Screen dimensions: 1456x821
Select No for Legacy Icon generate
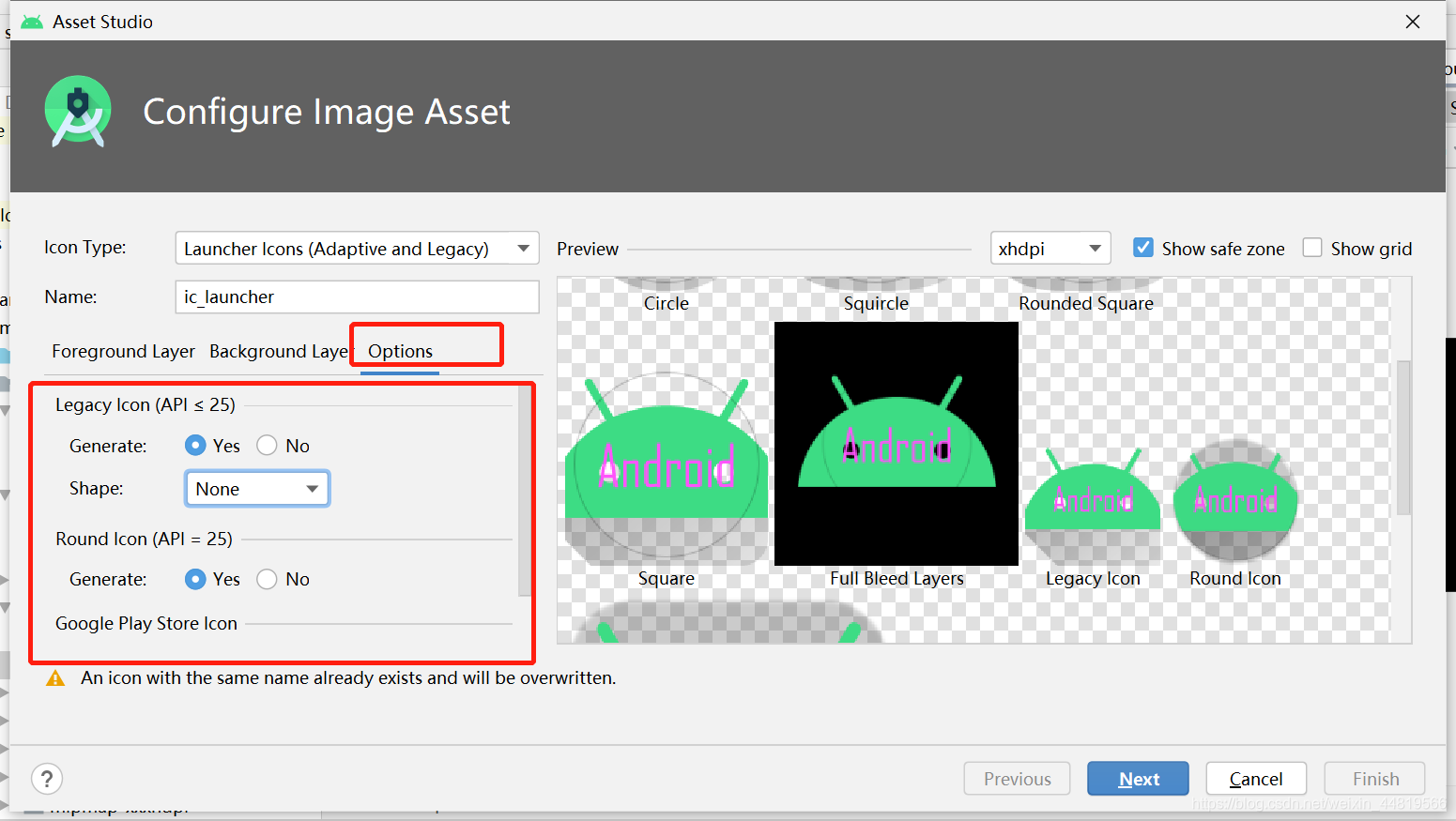(268, 446)
